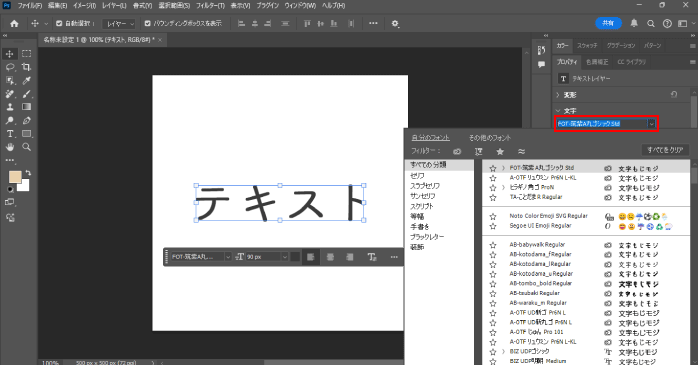Click the font family dropdown arrow in Properties
This screenshot has width=698, height=365.
click(x=652, y=124)
